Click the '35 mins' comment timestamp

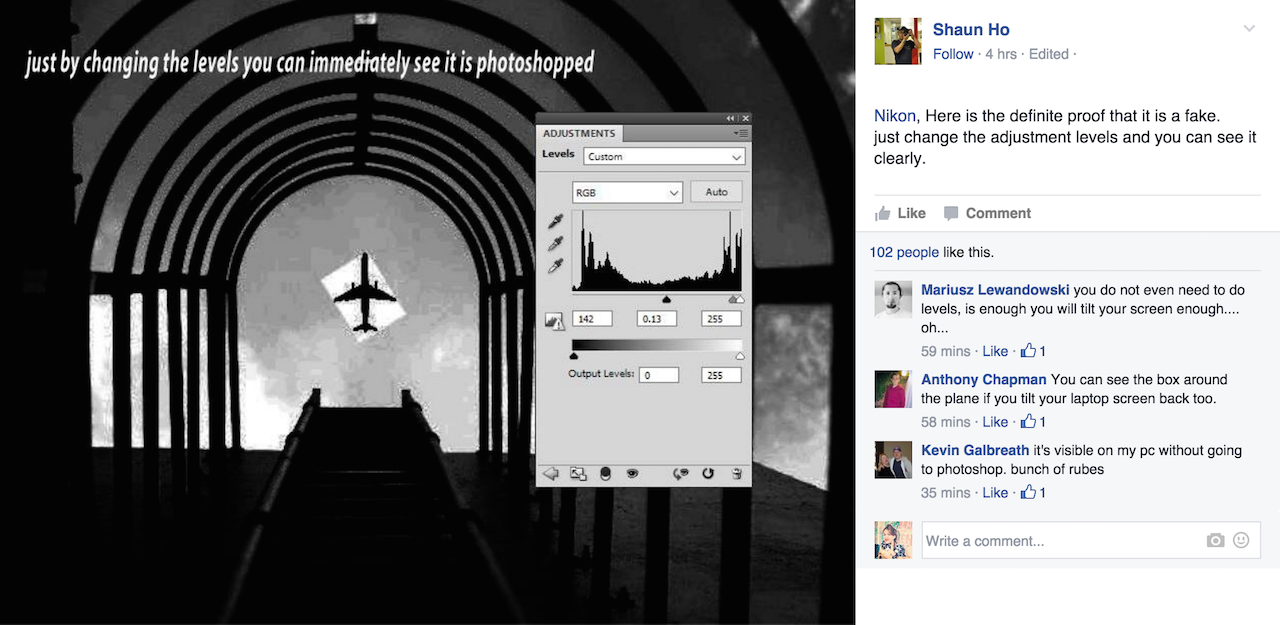946,493
